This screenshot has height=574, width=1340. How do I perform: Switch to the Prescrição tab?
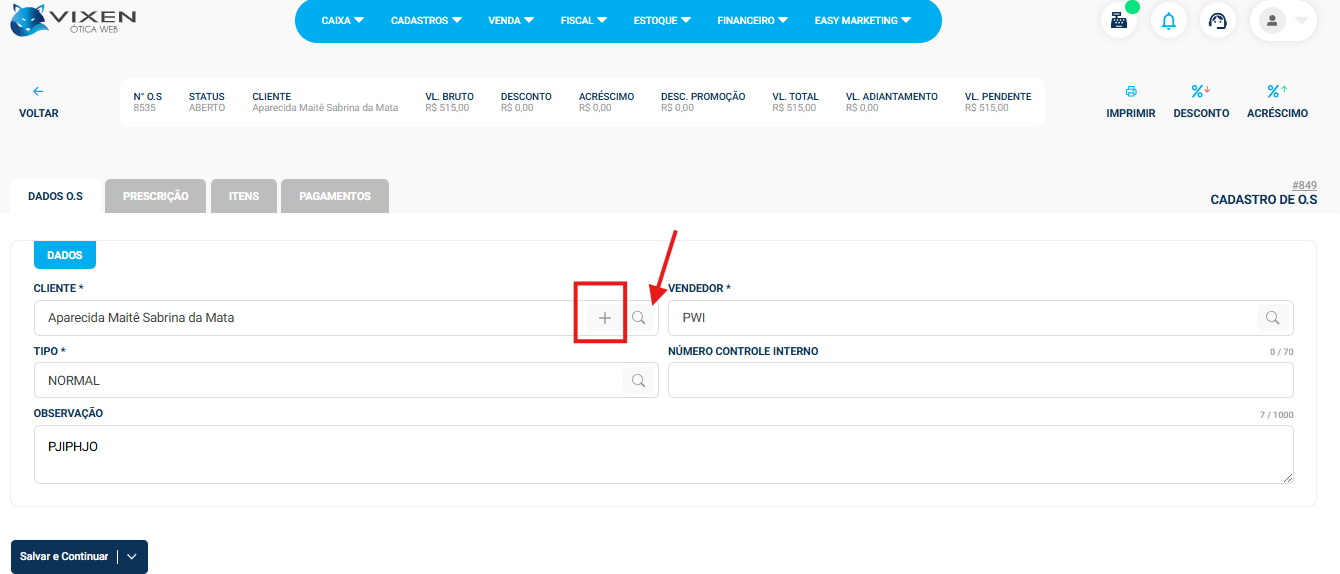pos(155,197)
